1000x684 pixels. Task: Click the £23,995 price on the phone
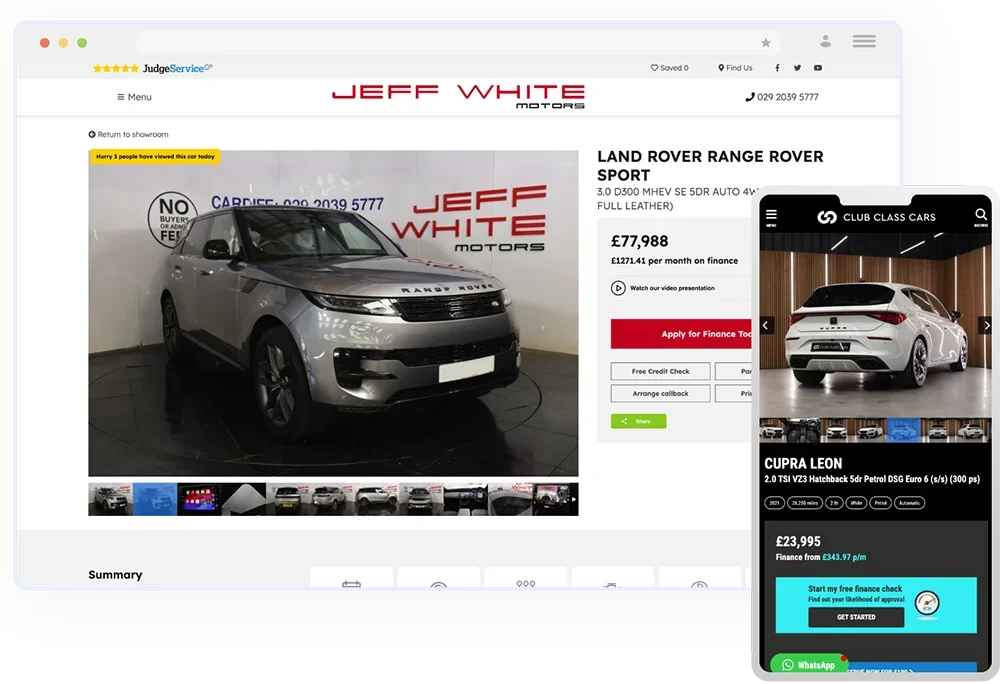coord(798,541)
